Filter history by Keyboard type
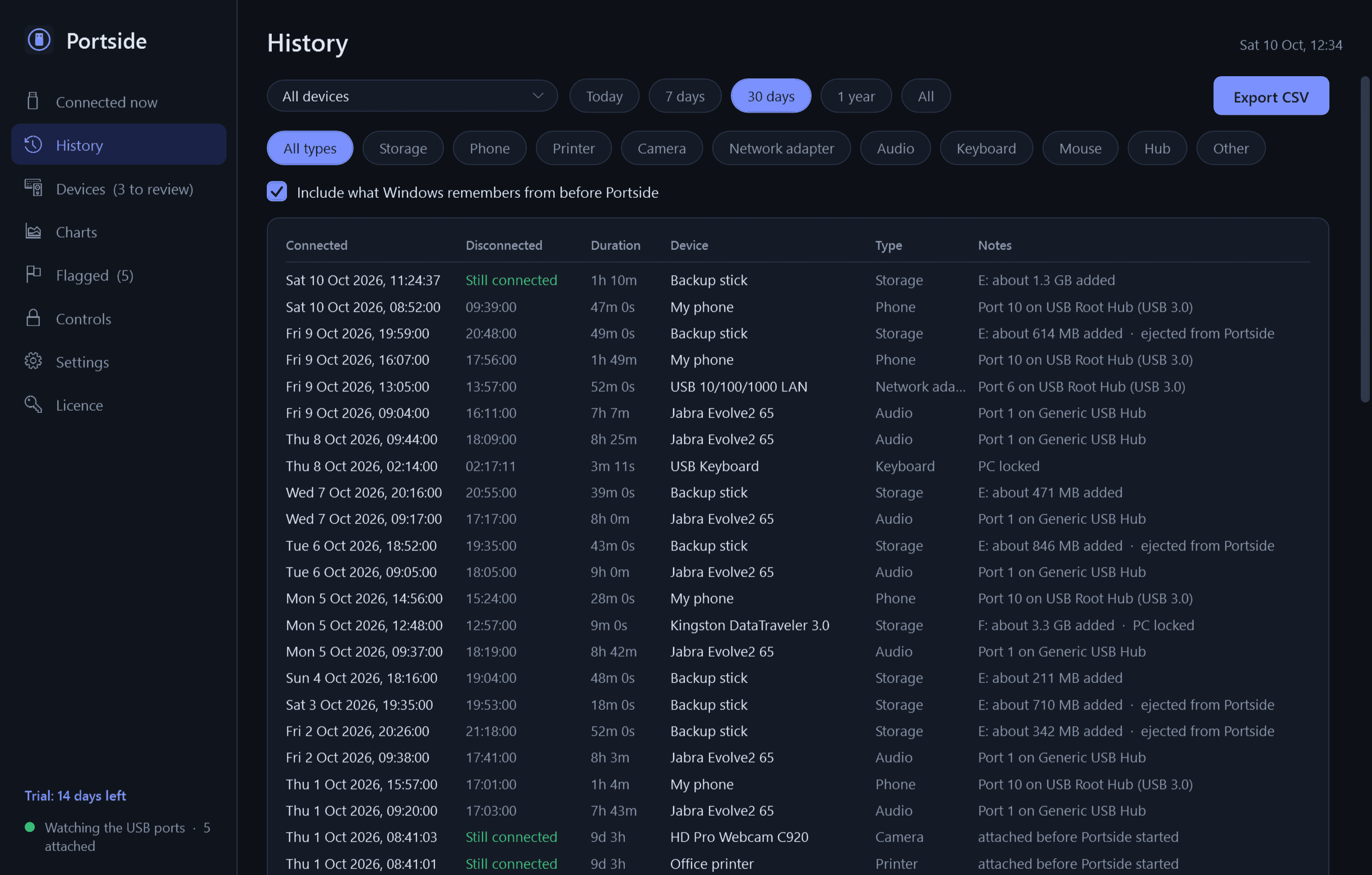This screenshot has height=875, width=1372. [x=986, y=148]
